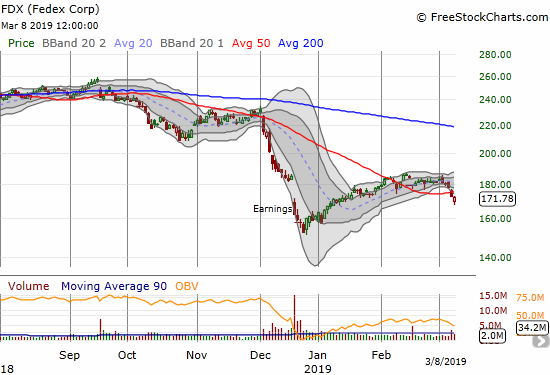
Task: Click the Nov month label on the time axis
Action: (196, 355)
